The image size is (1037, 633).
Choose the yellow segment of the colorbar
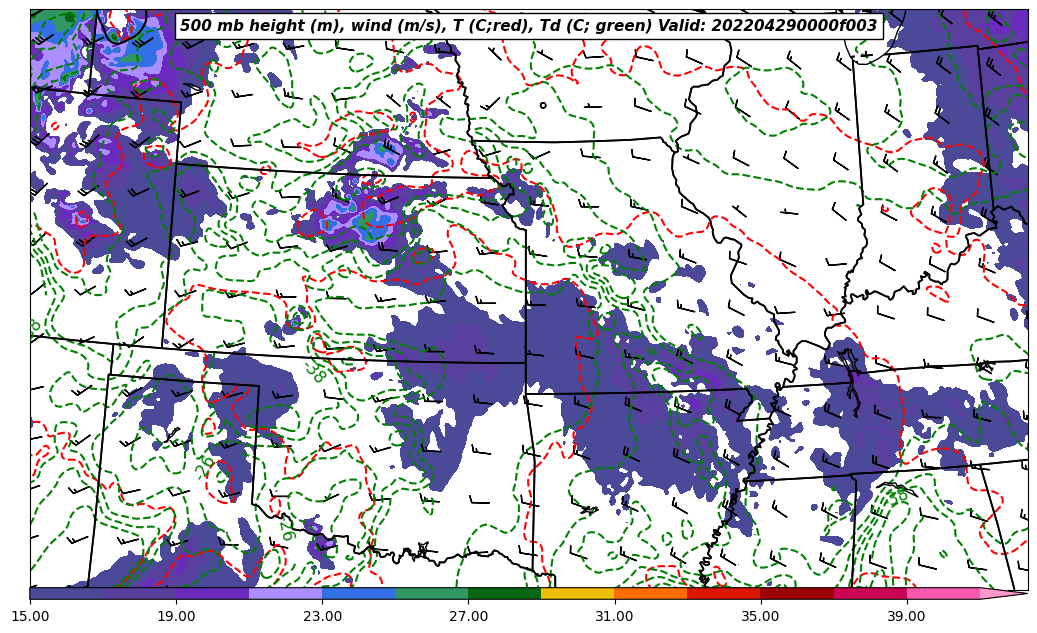coord(577,593)
